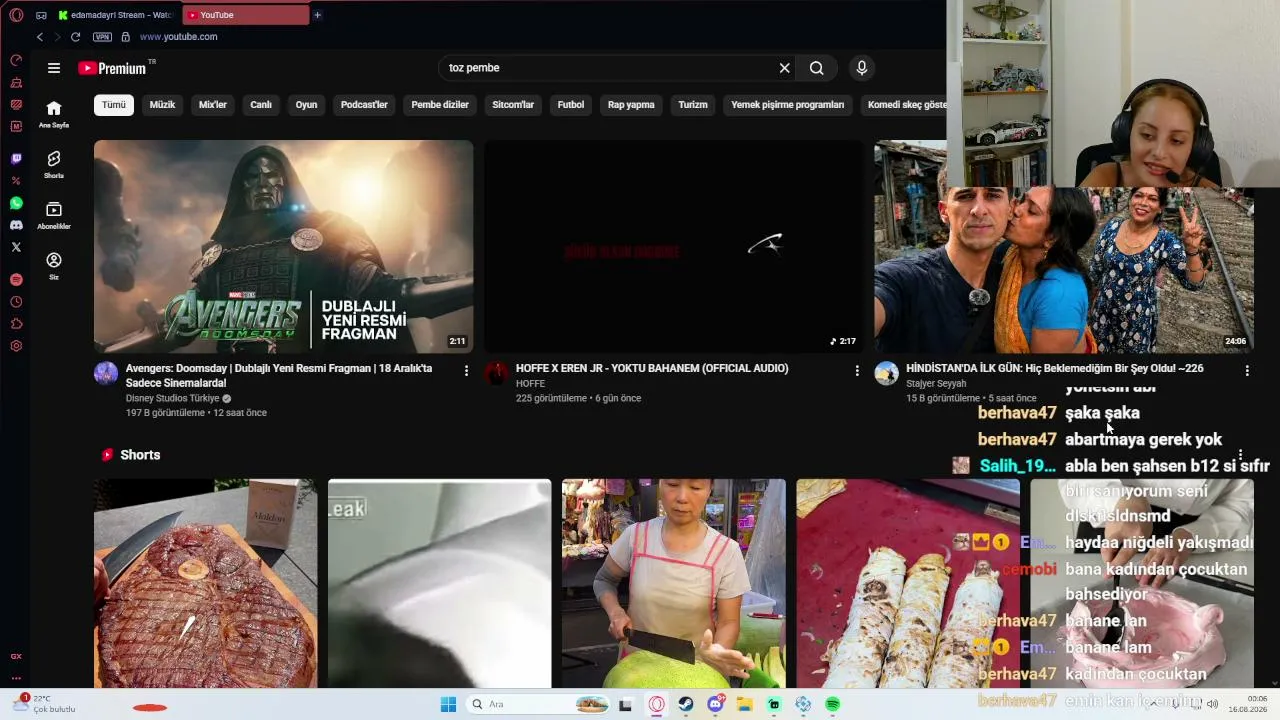View site security lock information
Image resolution: width=1280 pixels, height=720 pixels.
point(125,37)
